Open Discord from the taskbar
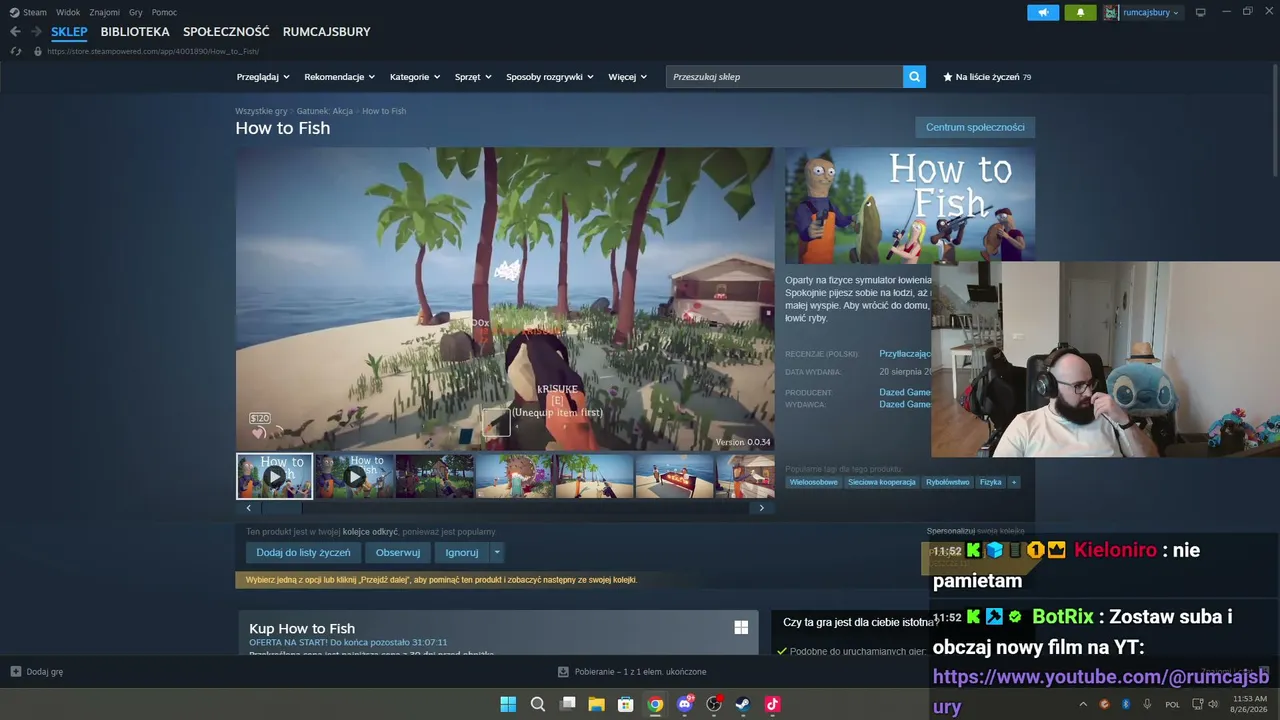The width and height of the screenshot is (1280, 720). pos(685,704)
